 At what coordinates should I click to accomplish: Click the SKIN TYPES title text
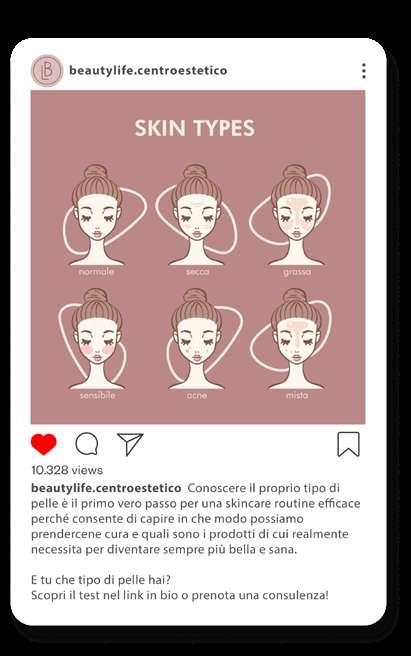tap(195, 128)
